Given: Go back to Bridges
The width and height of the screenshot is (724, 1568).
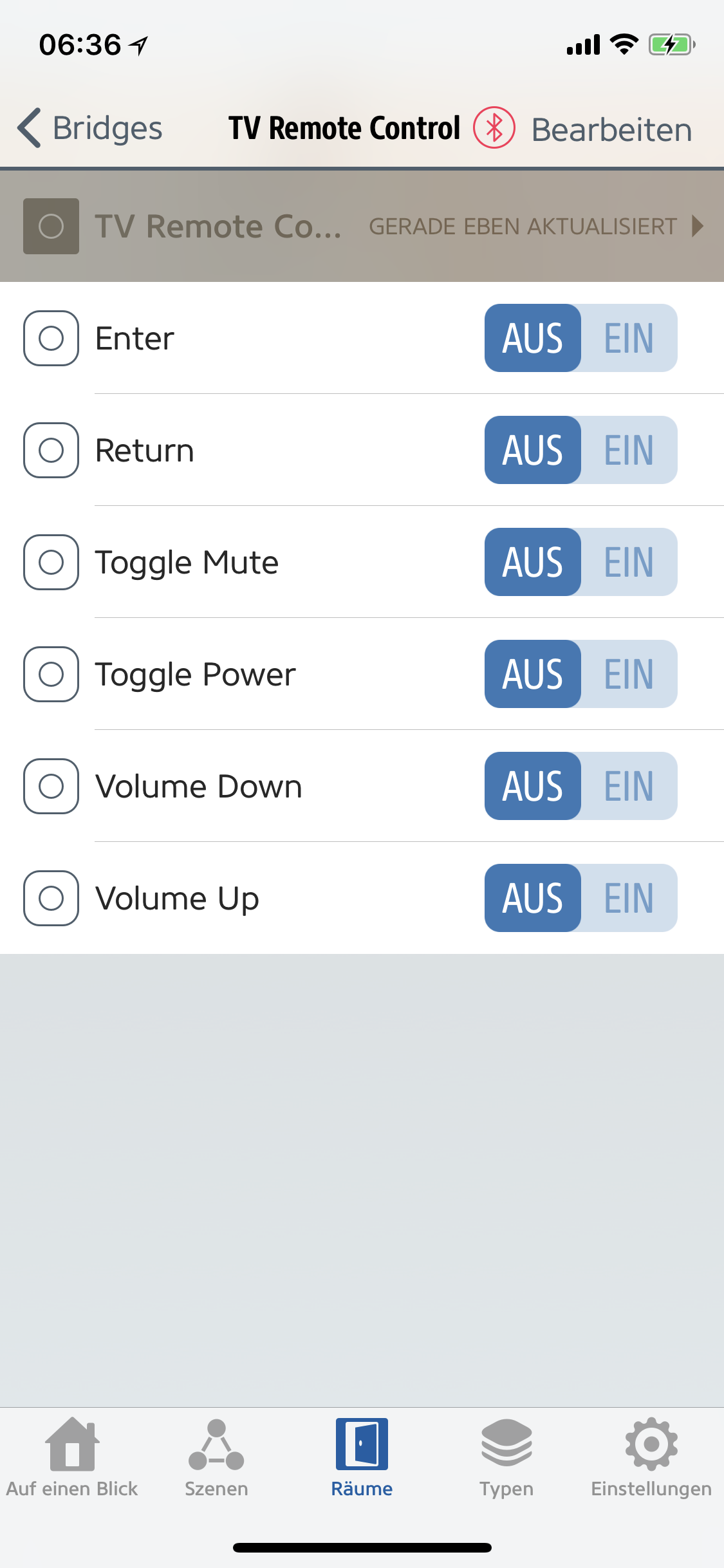Looking at the screenshot, I should click(90, 128).
